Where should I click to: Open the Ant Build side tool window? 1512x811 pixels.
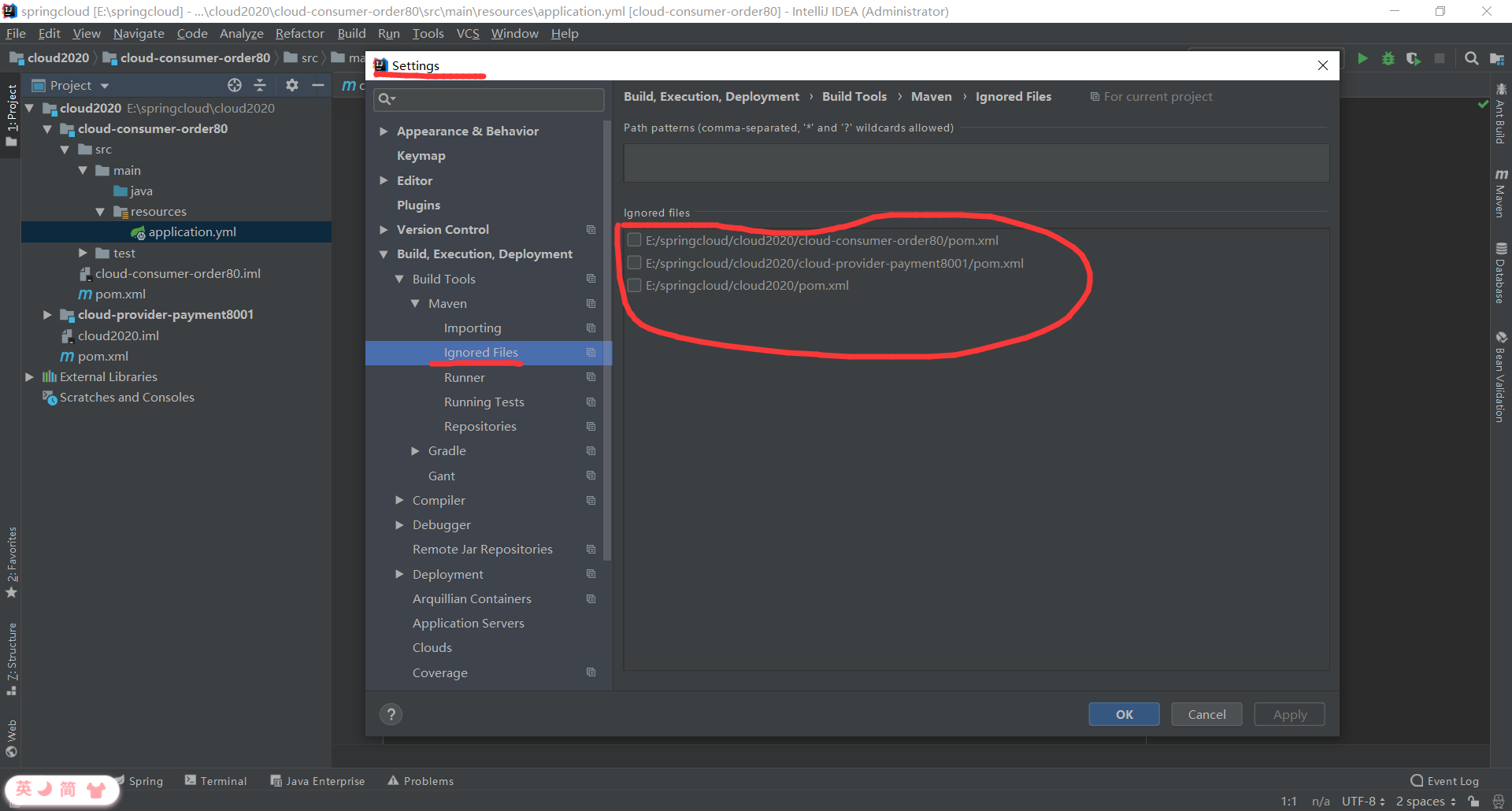(1501, 113)
